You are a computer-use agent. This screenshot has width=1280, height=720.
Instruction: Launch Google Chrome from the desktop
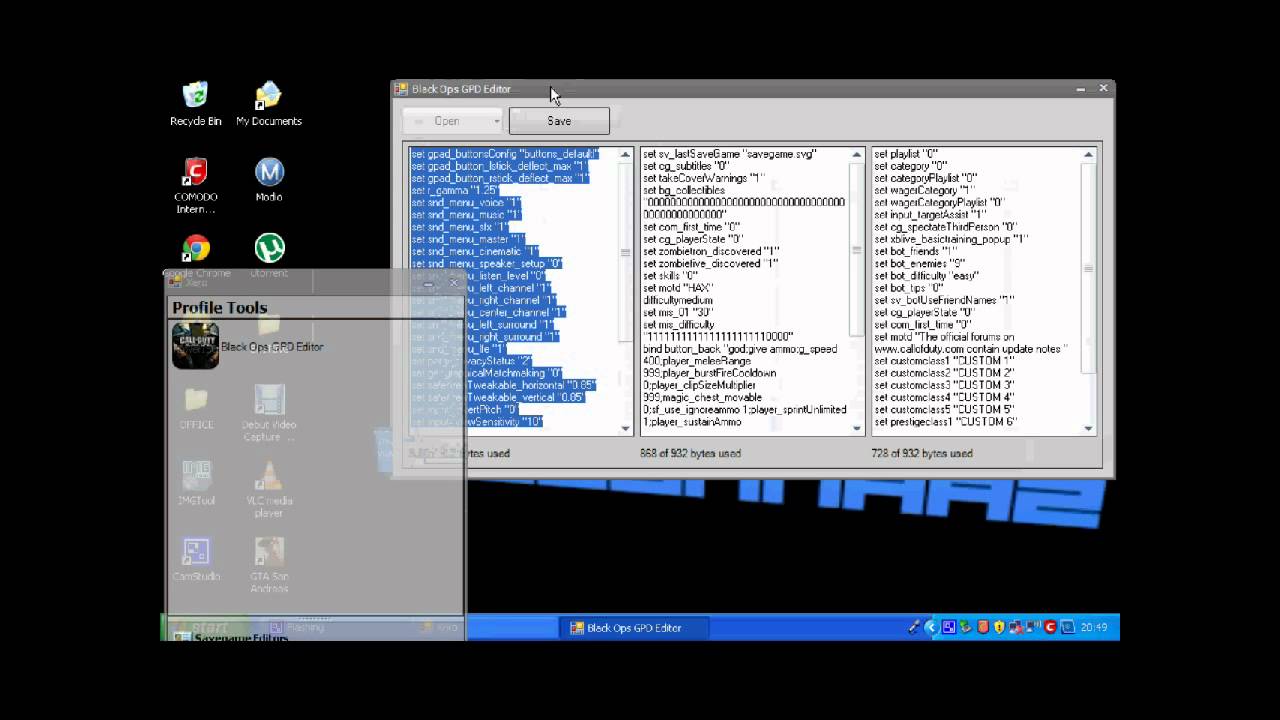(x=196, y=256)
